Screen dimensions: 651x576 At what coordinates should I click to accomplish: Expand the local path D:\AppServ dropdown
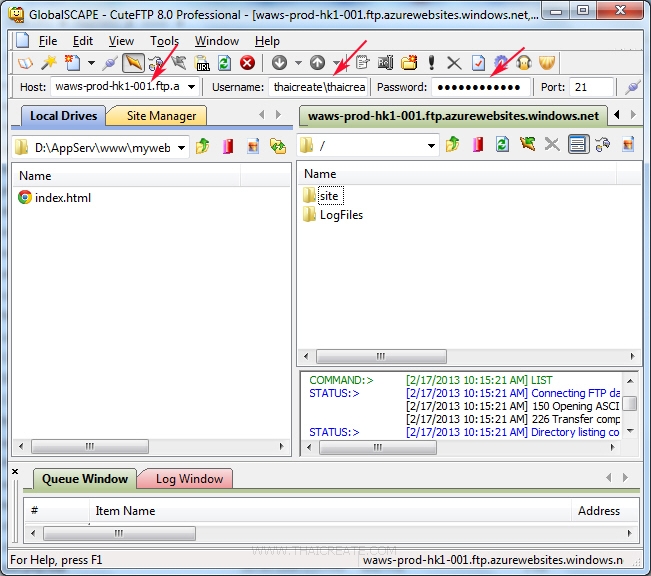181,148
